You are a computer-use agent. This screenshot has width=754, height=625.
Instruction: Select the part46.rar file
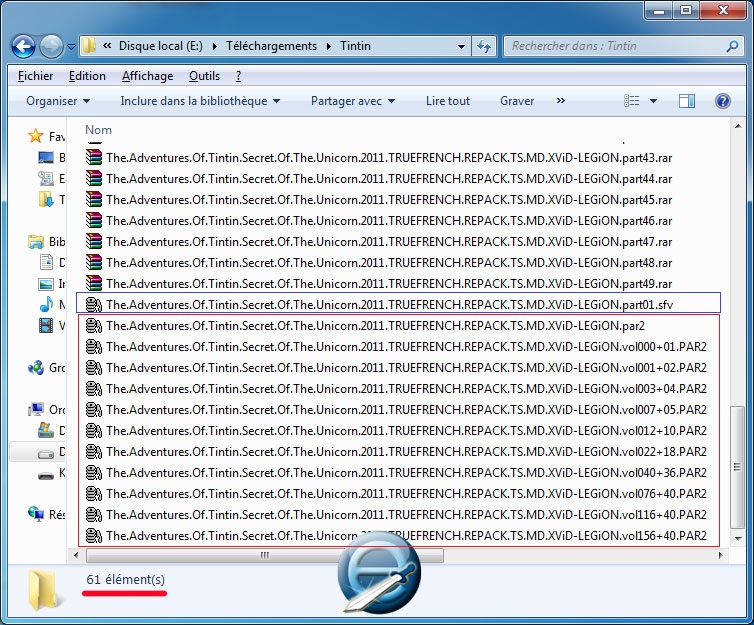[x=378, y=221]
